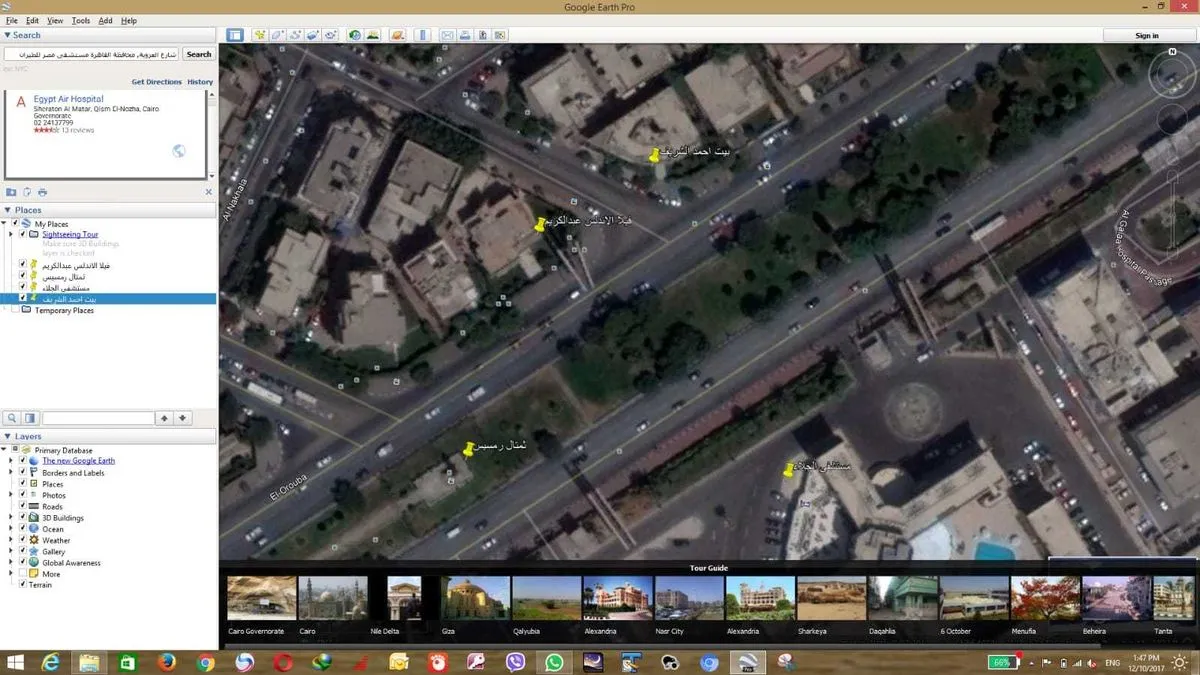Select the Add Path tool

point(295,35)
